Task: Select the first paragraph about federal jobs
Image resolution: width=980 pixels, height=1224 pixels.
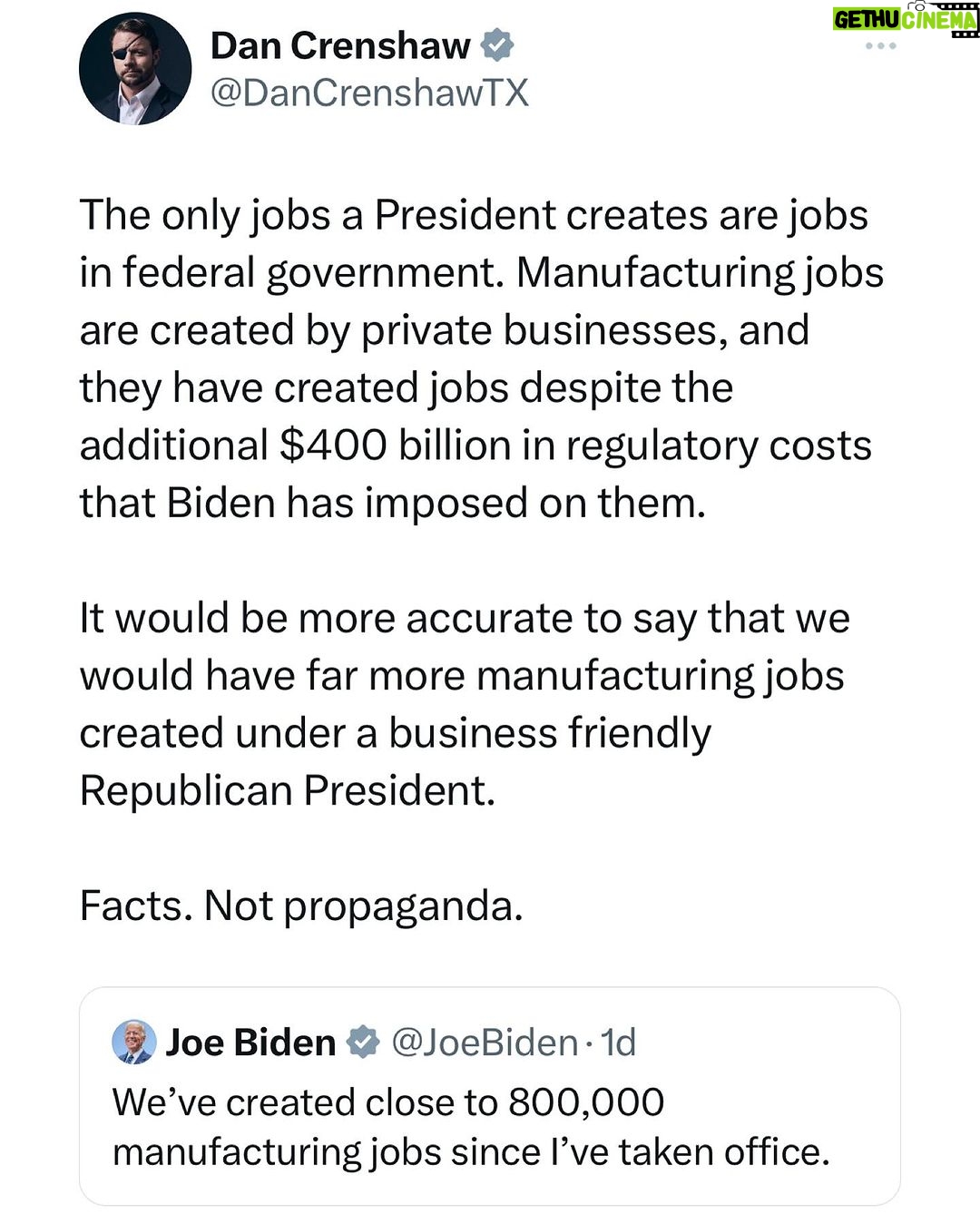Action: click(x=482, y=358)
